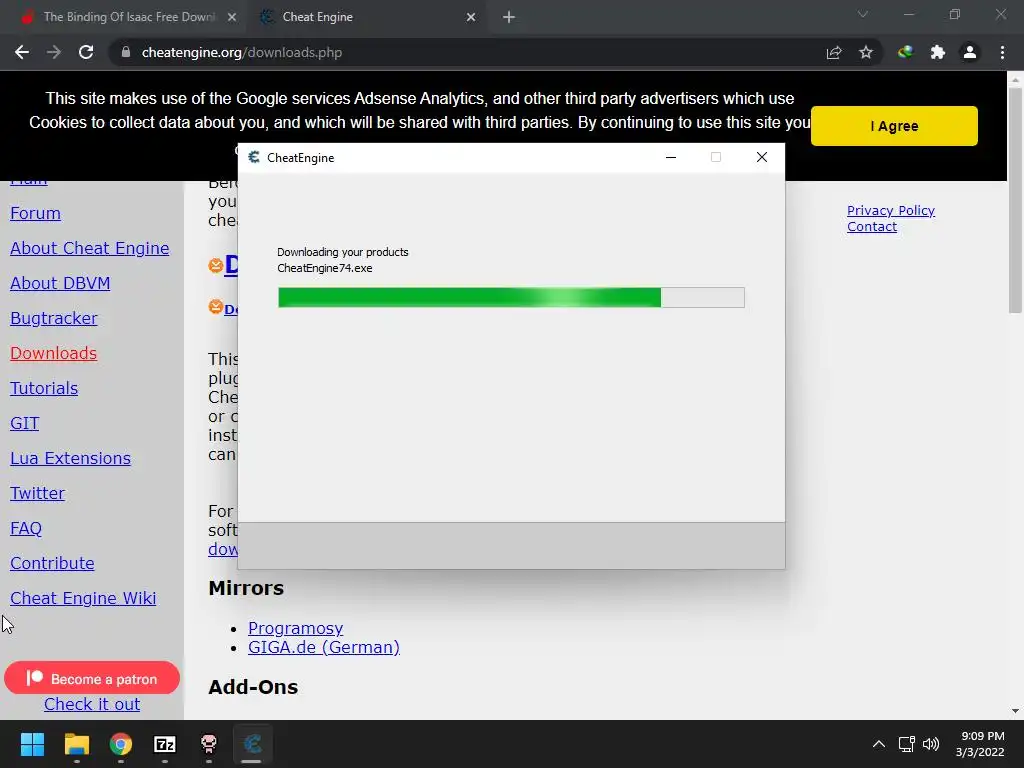1024x768 pixels.
Task: Open the Chrome profile avatar icon
Action: point(970,52)
